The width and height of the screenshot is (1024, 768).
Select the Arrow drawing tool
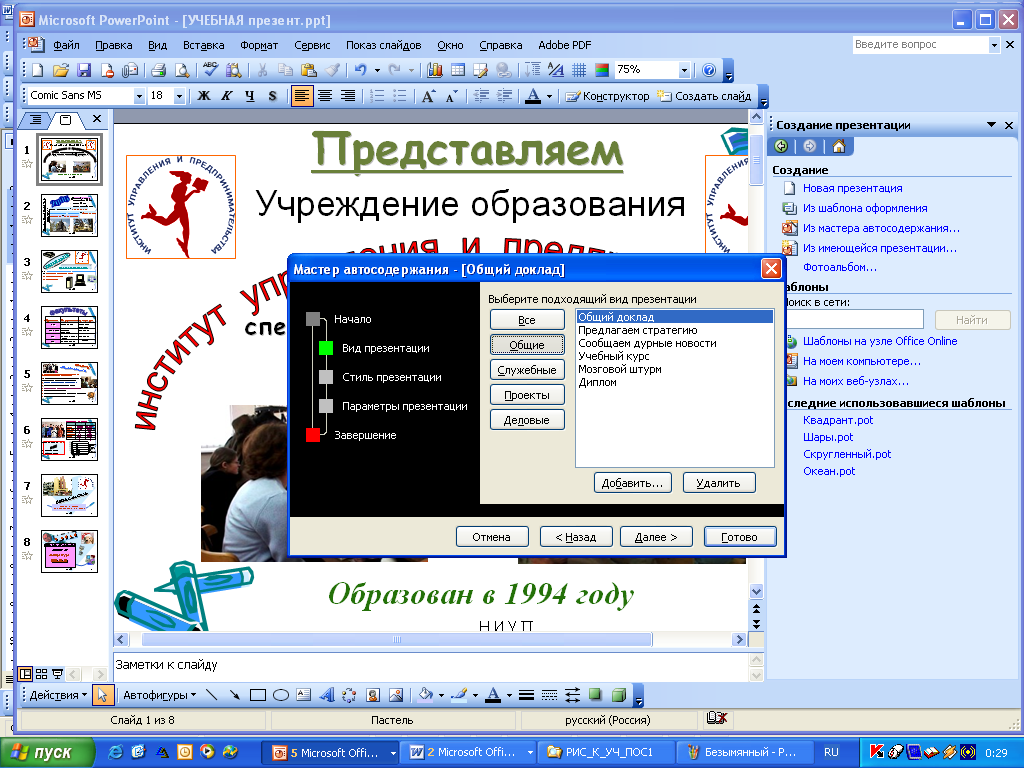tap(234, 695)
